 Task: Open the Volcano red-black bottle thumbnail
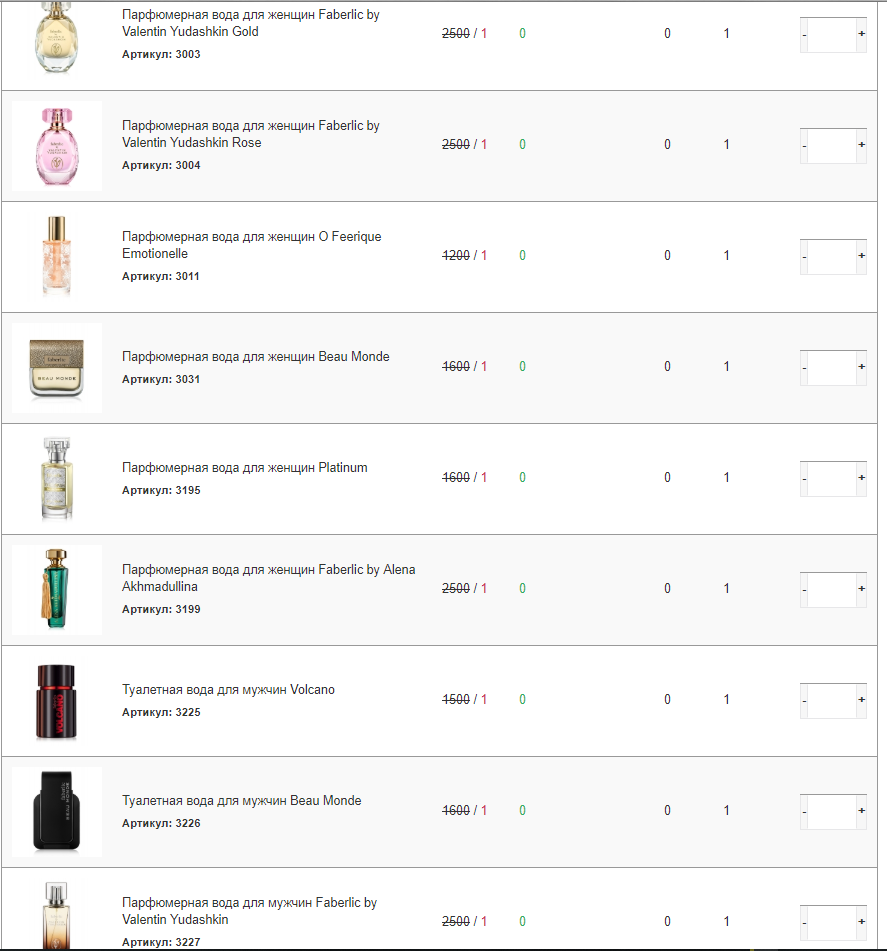[57, 701]
